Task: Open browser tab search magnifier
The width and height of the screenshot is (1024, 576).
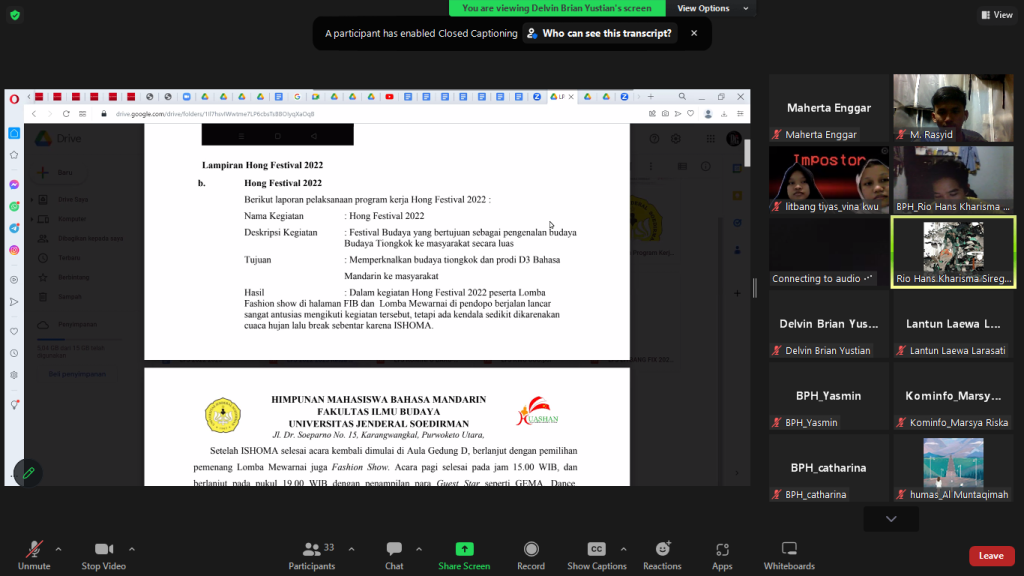Action: coord(682,97)
